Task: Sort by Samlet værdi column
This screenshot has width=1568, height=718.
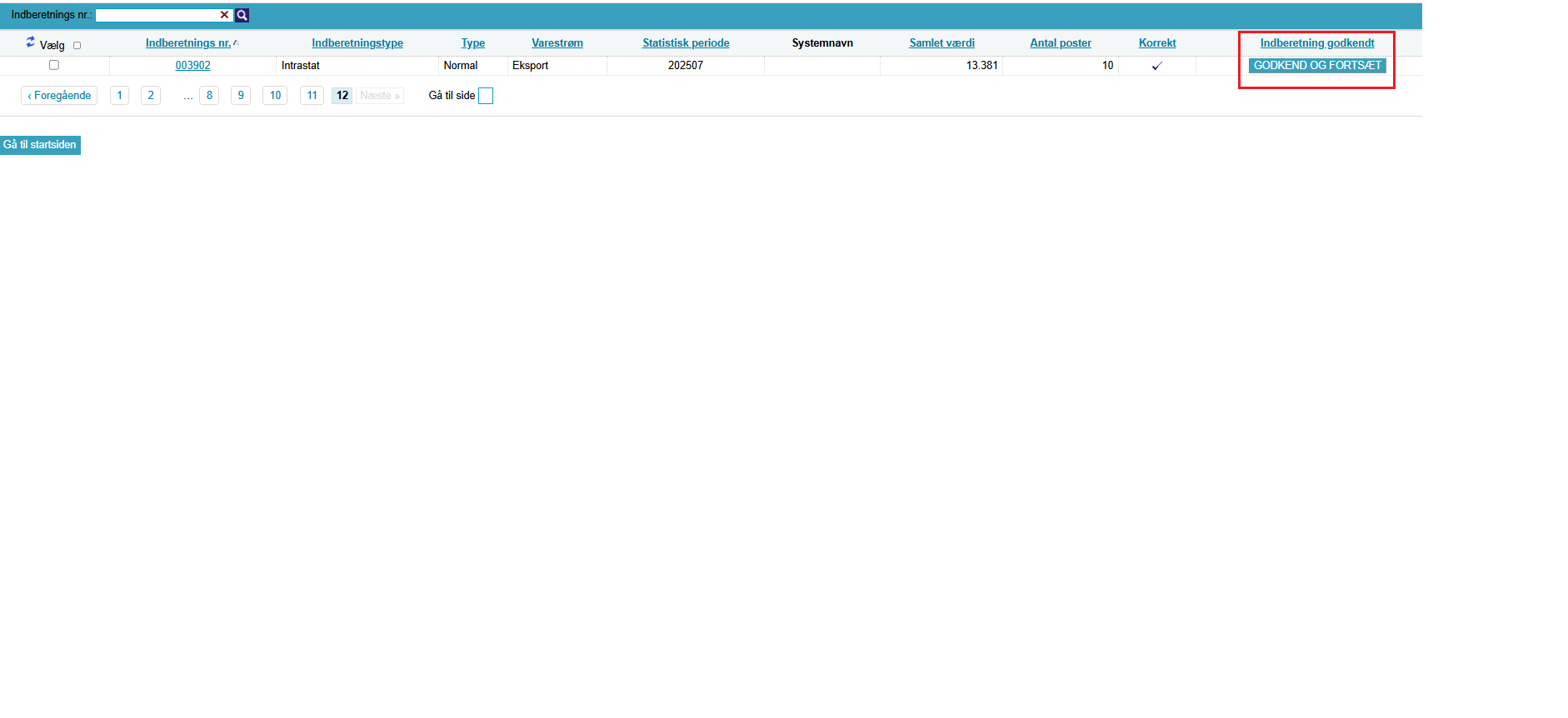Action: click(x=941, y=43)
